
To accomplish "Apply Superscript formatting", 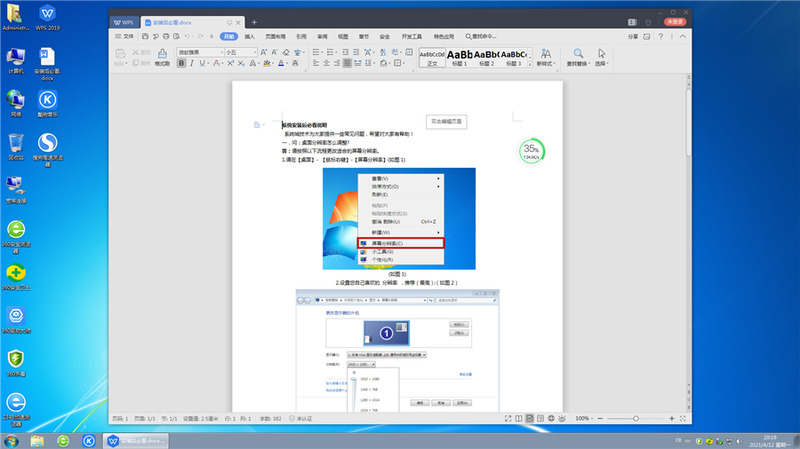I will pos(231,63).
